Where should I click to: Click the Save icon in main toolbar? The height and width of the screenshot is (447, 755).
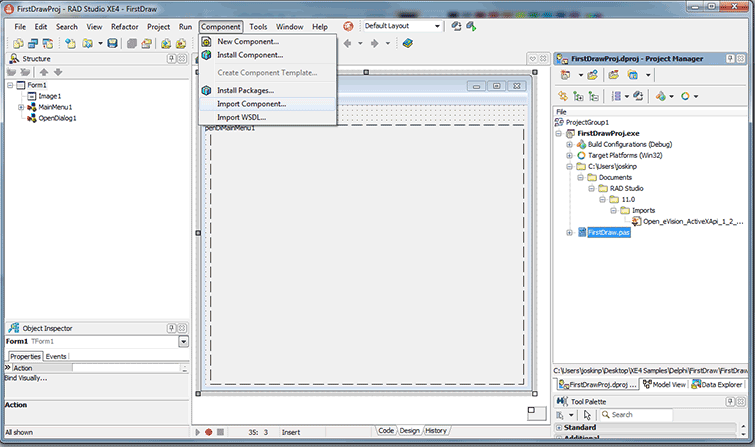113,44
